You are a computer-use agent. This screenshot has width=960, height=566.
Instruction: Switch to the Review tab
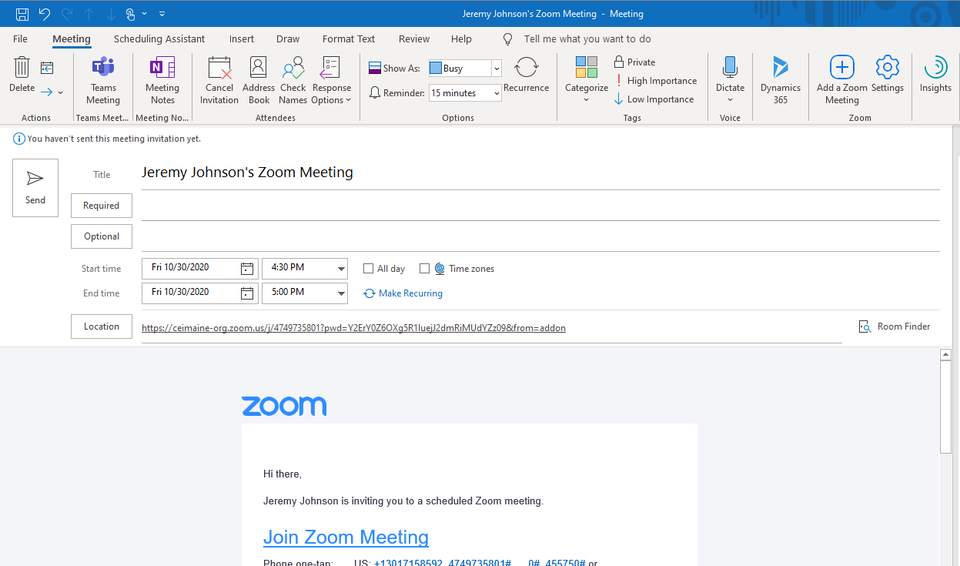pos(414,39)
